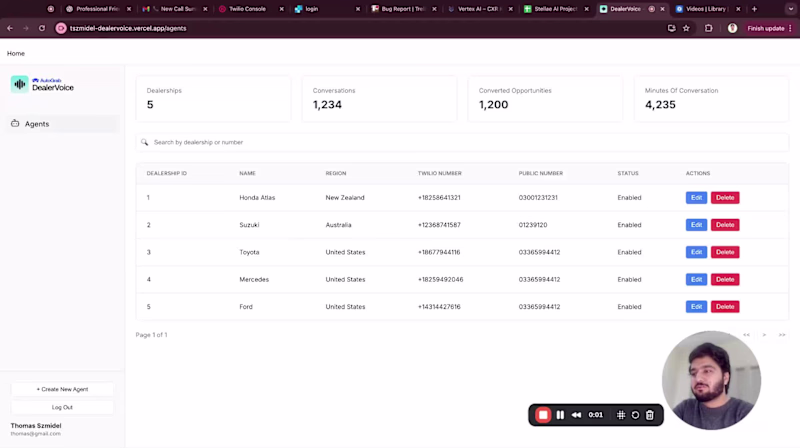This screenshot has width=800, height=448.
Task: Switch to the Videos Library tab
Action: pos(706,9)
